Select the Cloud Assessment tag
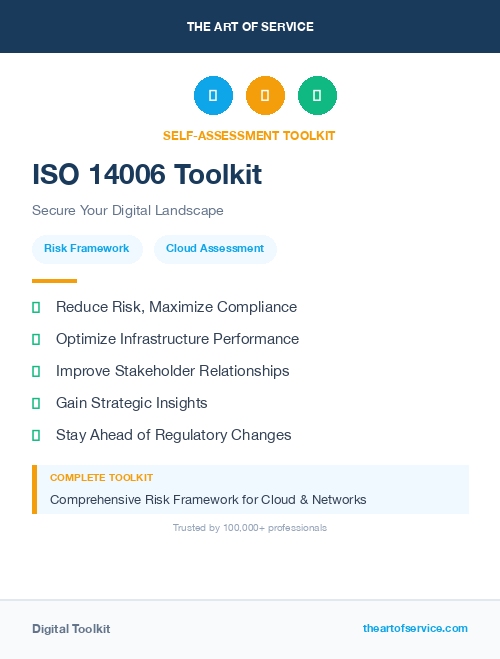The width and height of the screenshot is (500, 659). (215, 249)
